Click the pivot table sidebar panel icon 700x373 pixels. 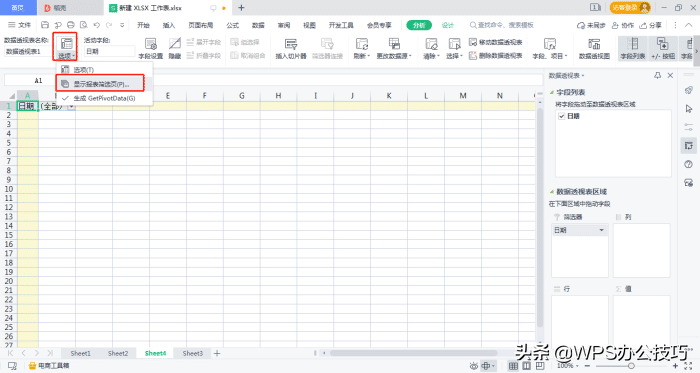688,145
